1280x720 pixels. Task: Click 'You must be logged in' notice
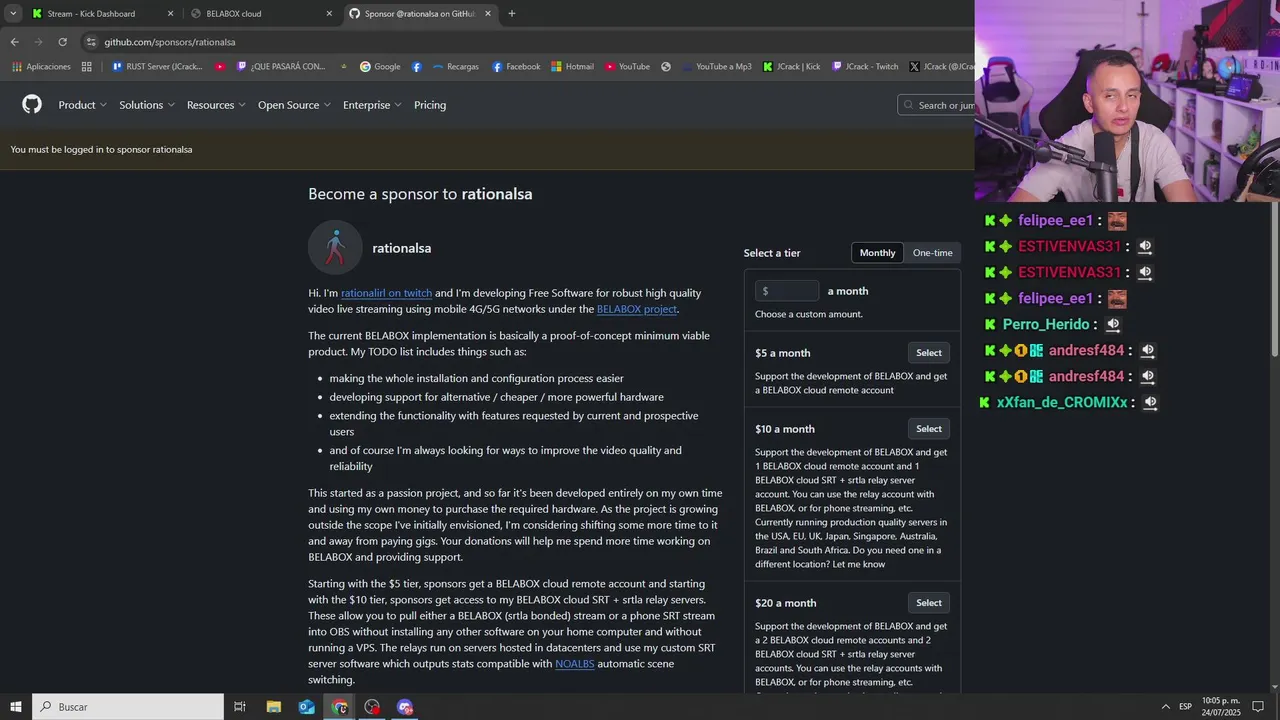coord(101,149)
